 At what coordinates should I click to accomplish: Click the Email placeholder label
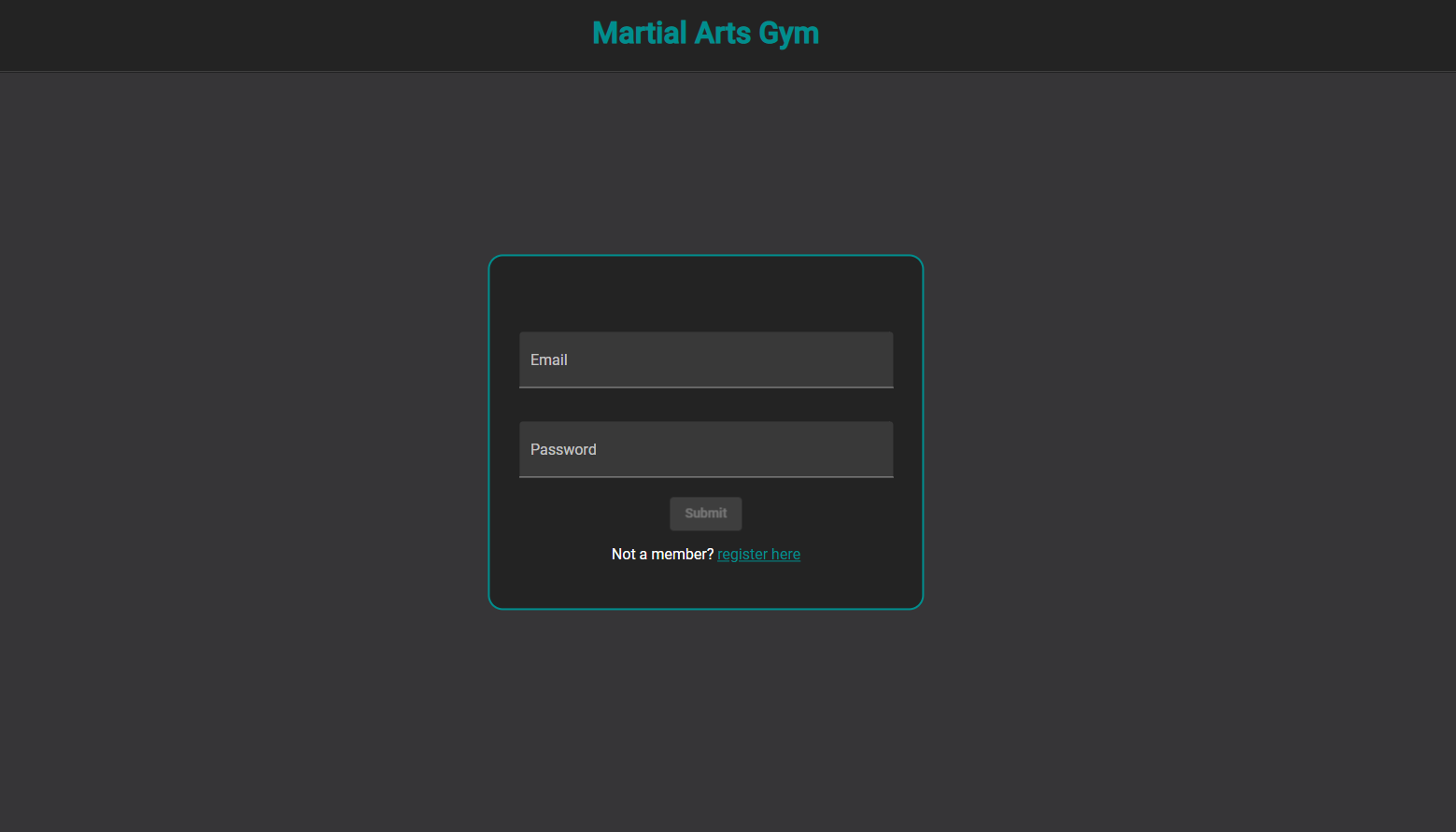pos(549,360)
